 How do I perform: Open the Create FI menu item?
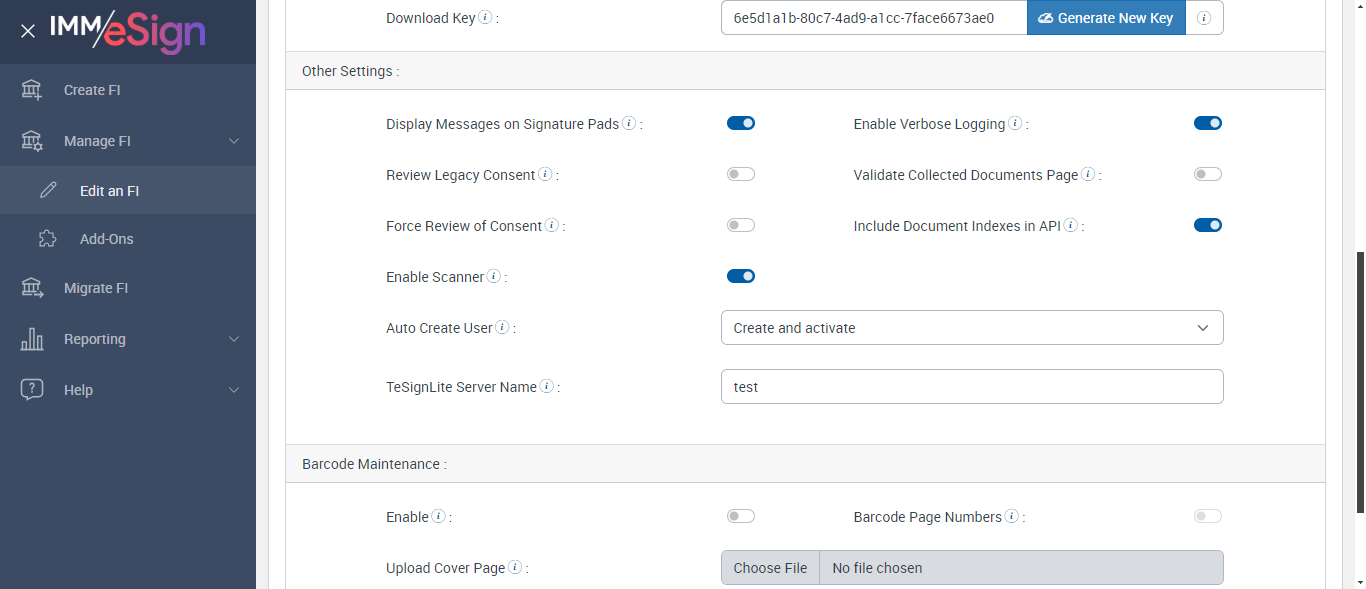[92, 90]
